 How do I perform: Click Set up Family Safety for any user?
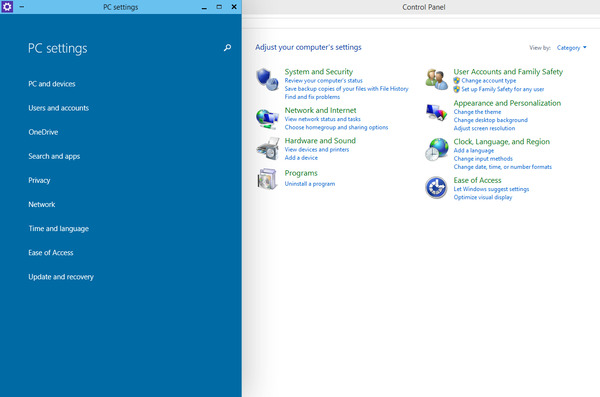pyautogui.click(x=502, y=89)
